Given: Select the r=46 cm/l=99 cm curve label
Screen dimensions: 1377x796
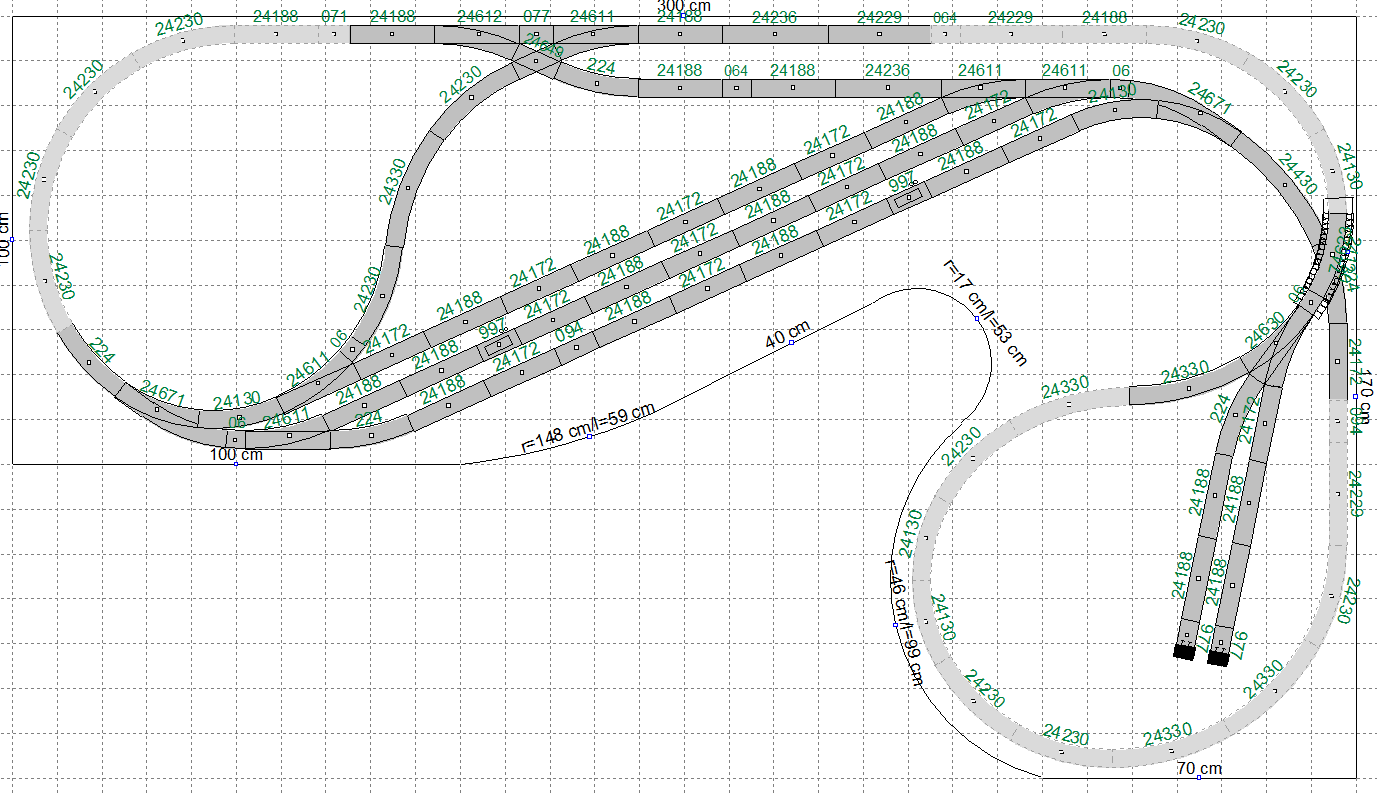Looking at the screenshot, I should (905, 621).
